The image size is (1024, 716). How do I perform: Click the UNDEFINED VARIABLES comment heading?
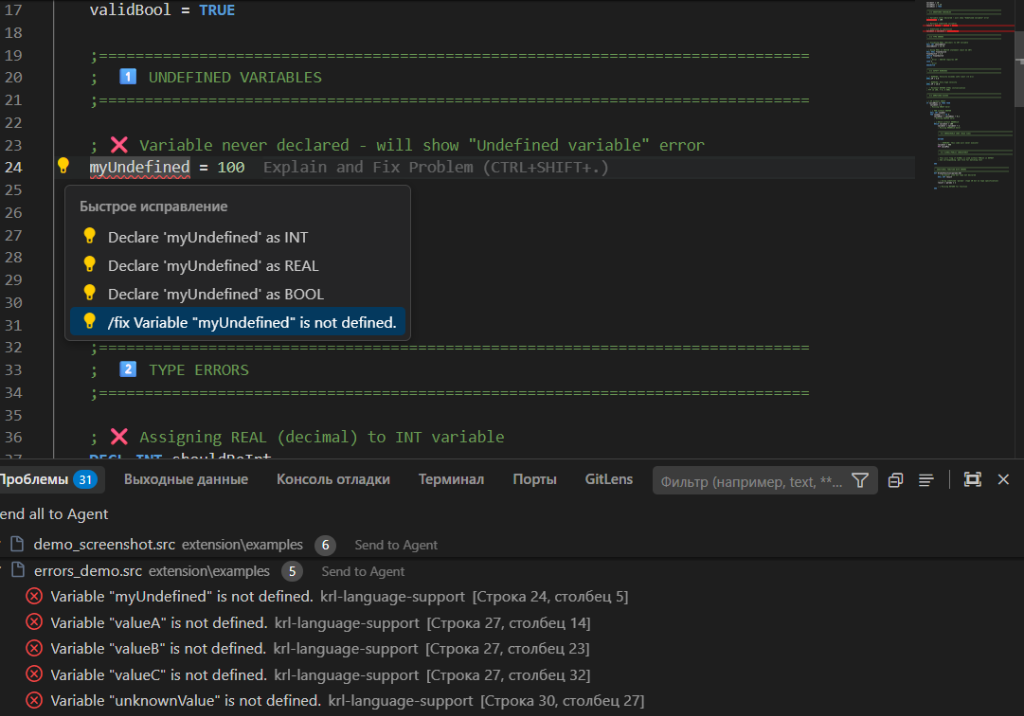click(235, 77)
